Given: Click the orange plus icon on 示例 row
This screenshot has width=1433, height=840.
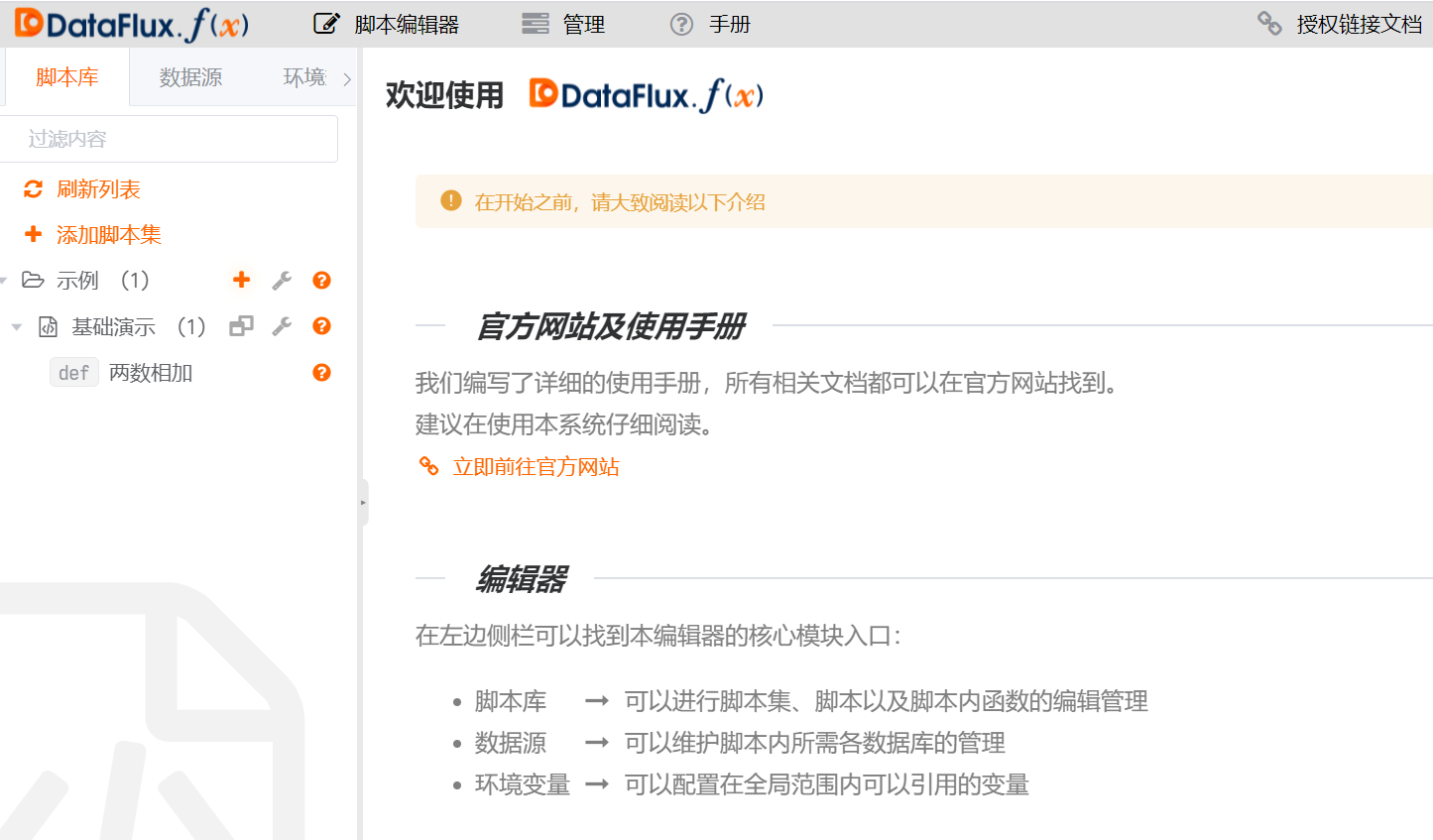Looking at the screenshot, I should (x=241, y=280).
